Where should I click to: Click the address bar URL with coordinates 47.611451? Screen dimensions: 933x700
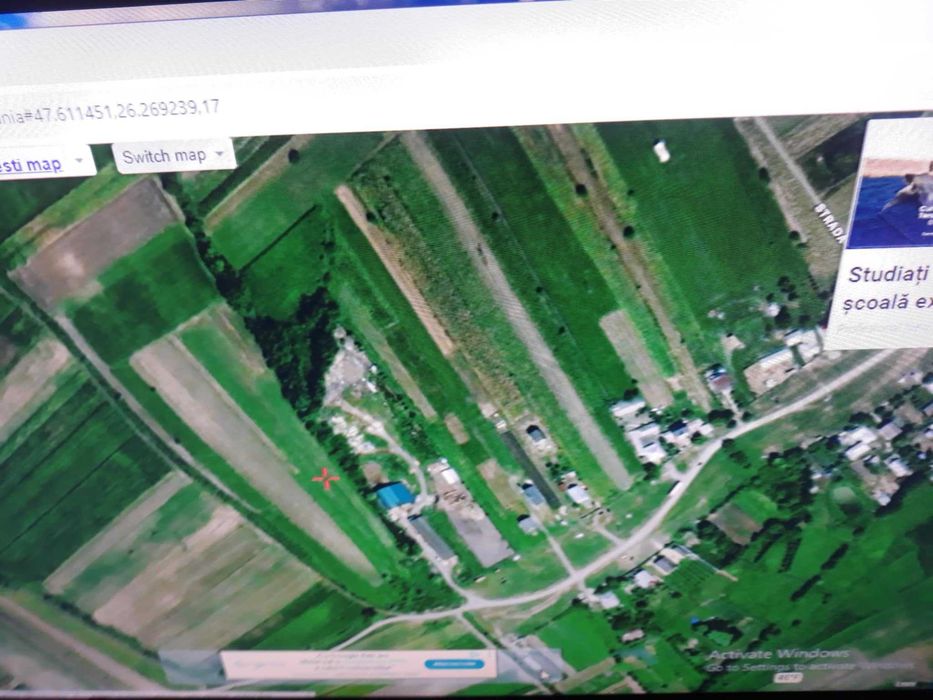109,111
